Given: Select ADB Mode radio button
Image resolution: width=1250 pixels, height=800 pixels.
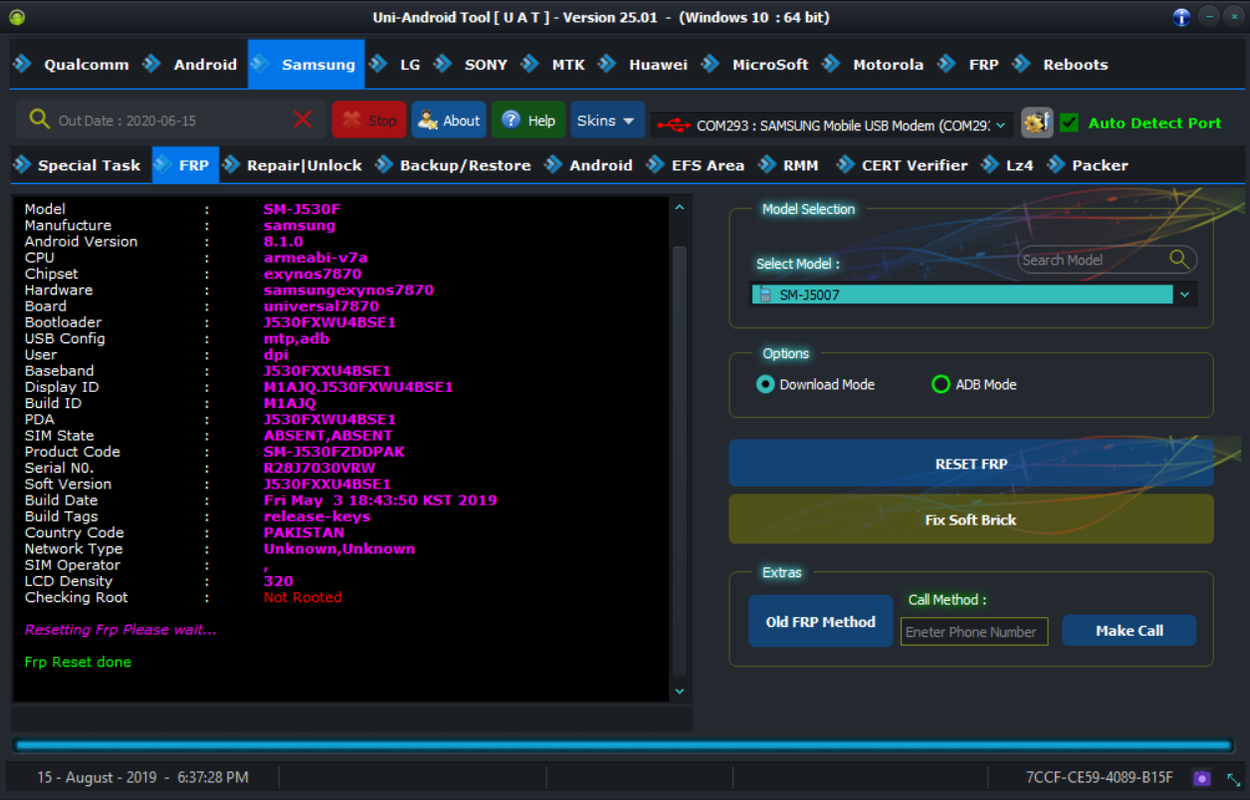Looking at the screenshot, I should pyautogui.click(x=940, y=384).
